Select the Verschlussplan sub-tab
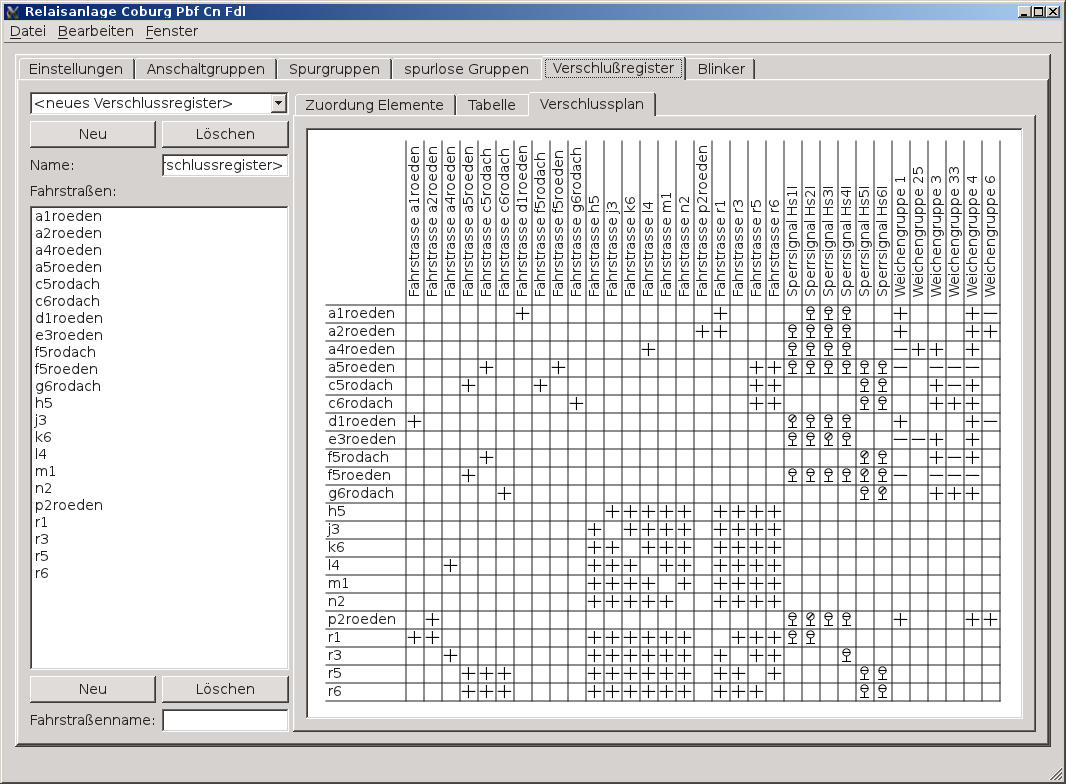 point(591,104)
